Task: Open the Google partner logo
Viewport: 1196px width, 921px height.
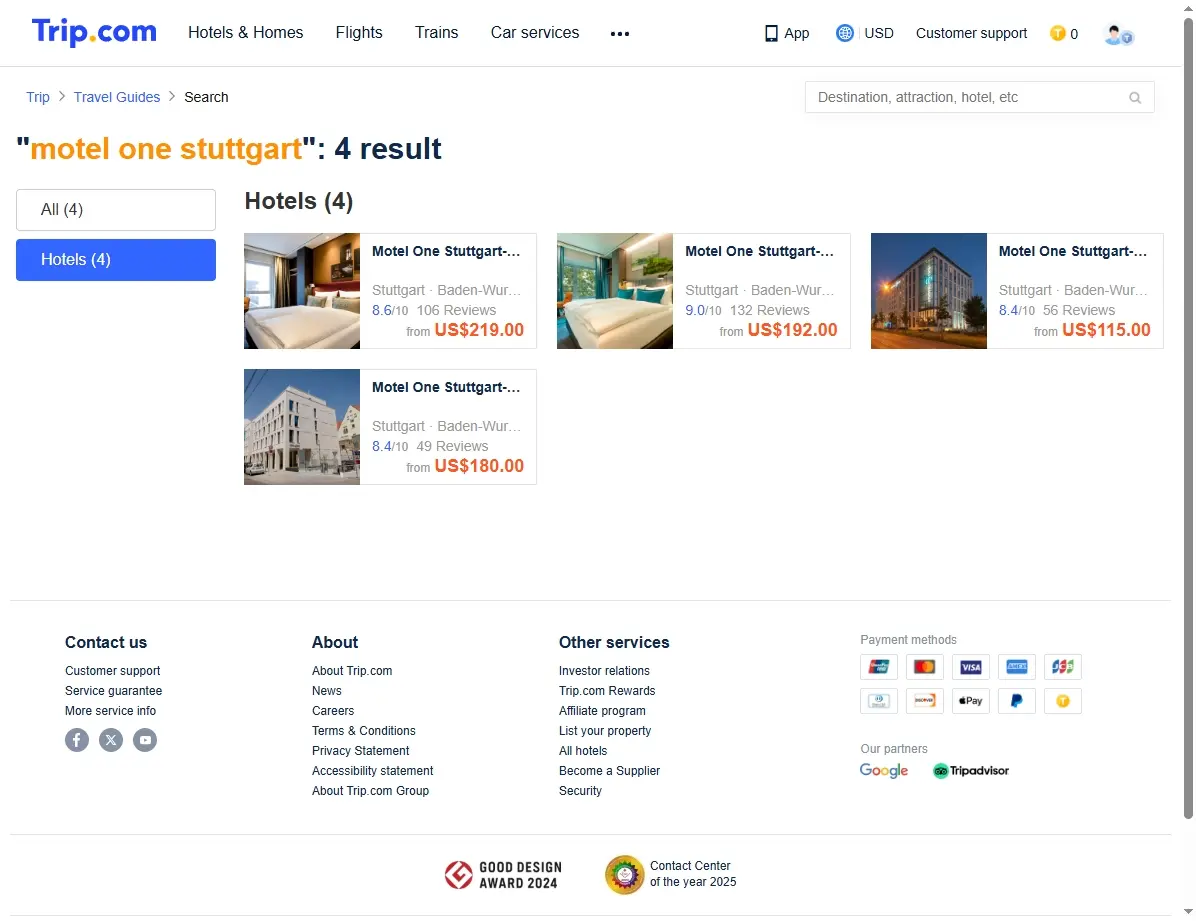Action: pyautogui.click(x=883, y=771)
